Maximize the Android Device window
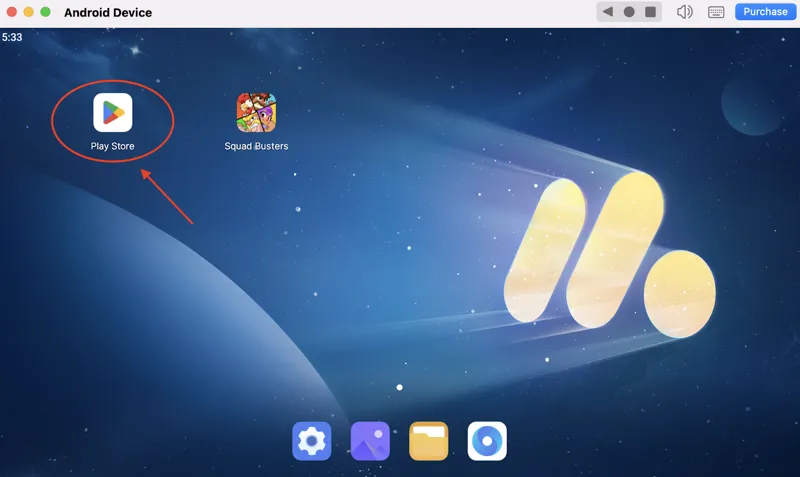The height and width of the screenshot is (477, 800). 45,12
